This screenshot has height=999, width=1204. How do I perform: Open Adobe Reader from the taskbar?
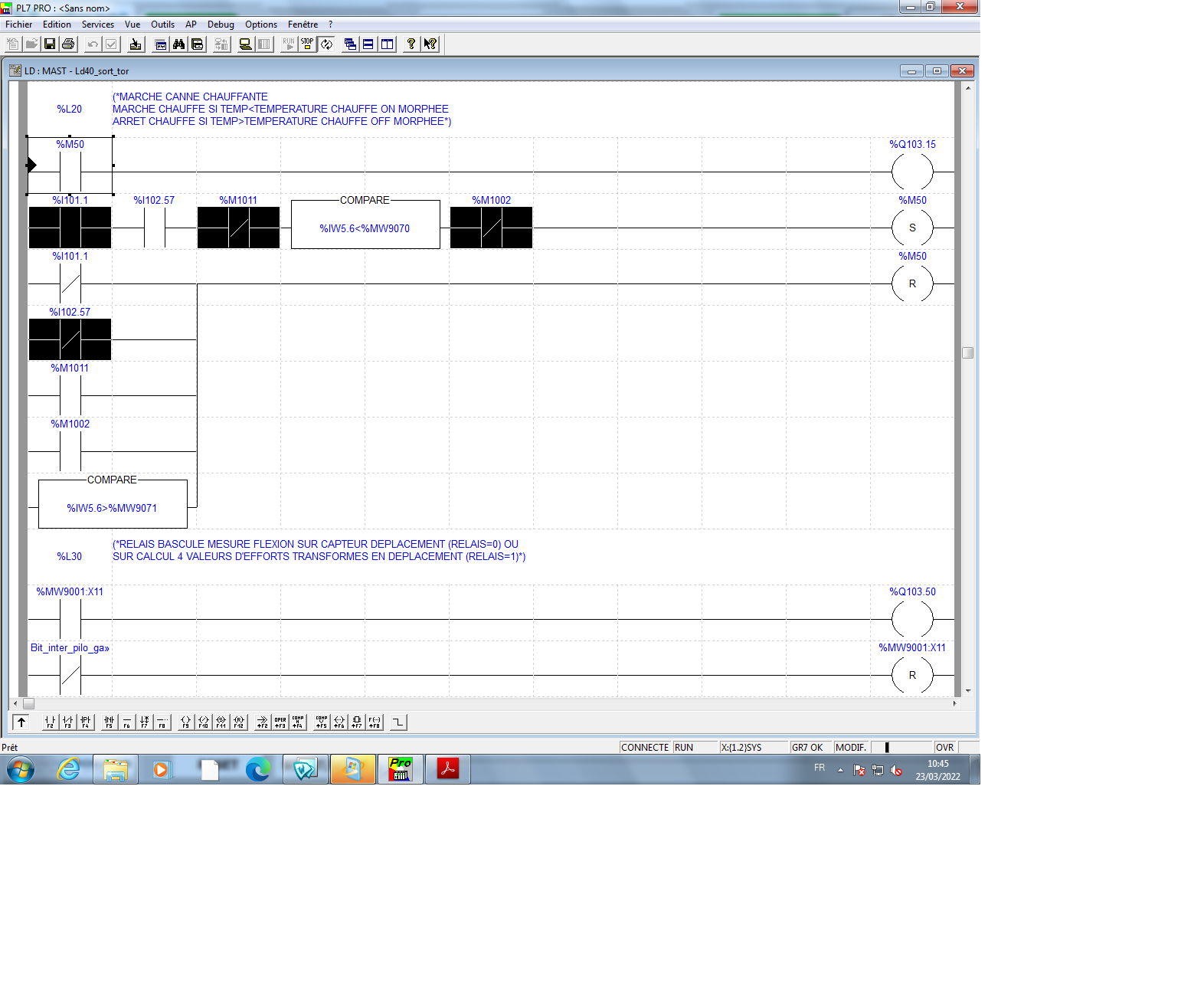[x=447, y=769]
